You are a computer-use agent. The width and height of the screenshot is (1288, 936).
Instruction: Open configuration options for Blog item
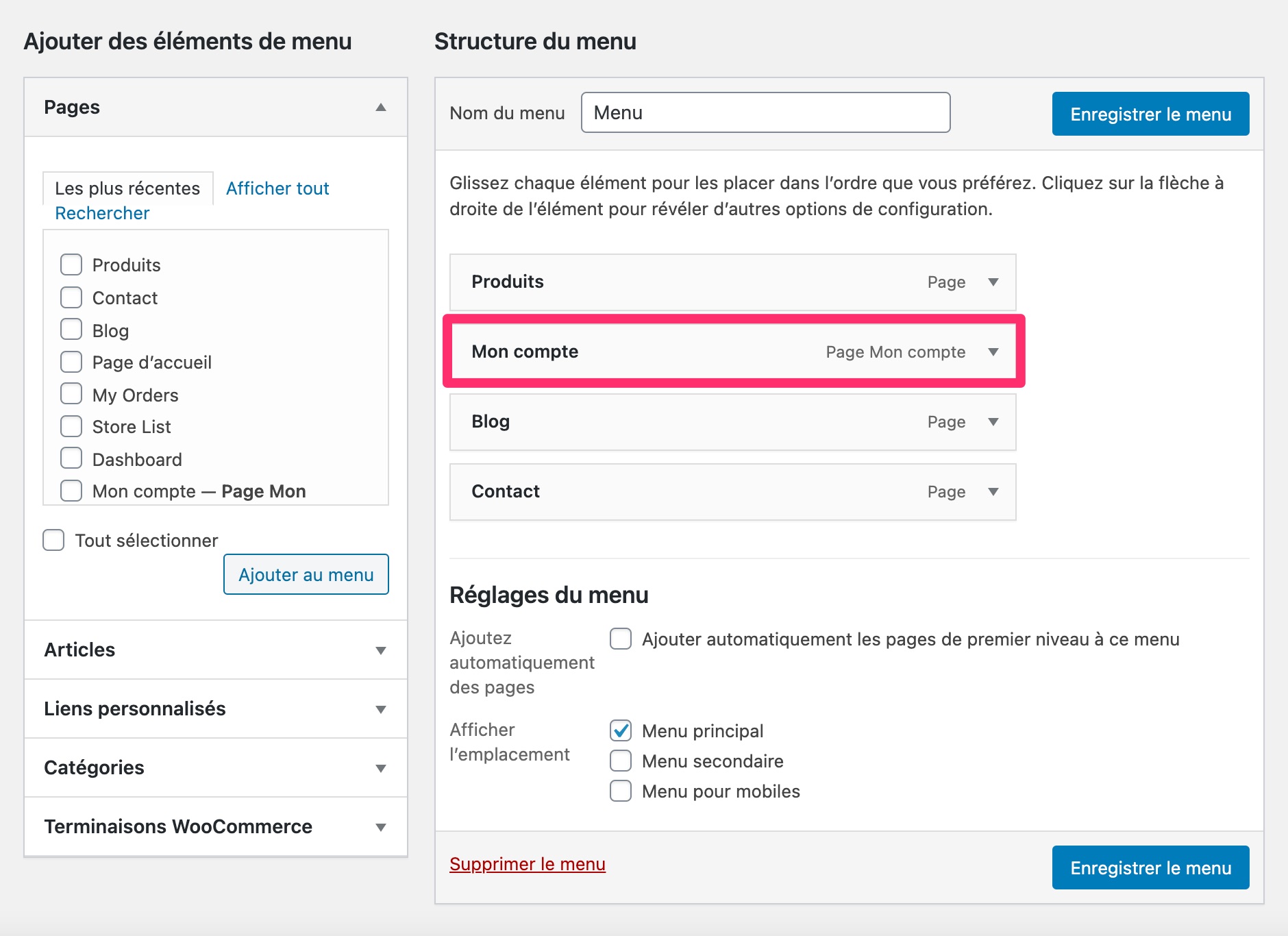993,422
